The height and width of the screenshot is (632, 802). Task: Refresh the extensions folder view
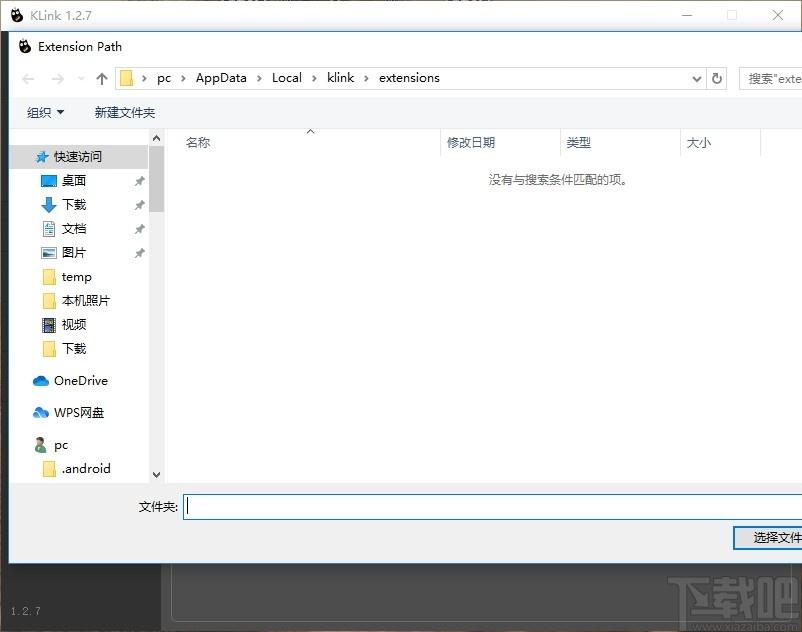tap(717, 79)
